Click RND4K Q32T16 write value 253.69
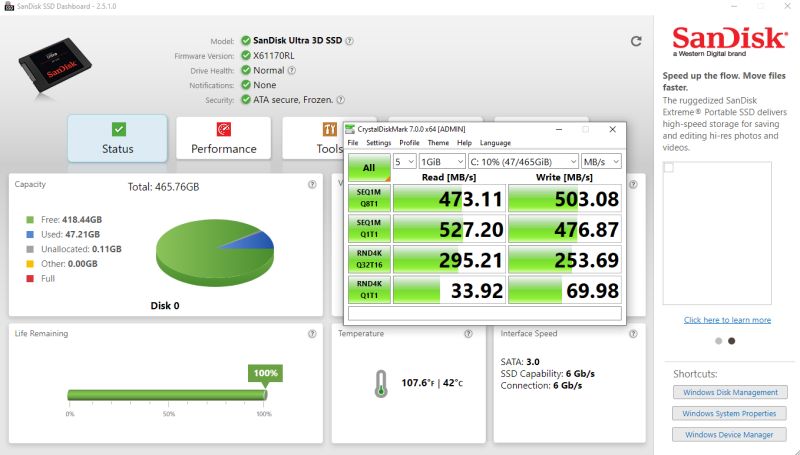 point(565,259)
